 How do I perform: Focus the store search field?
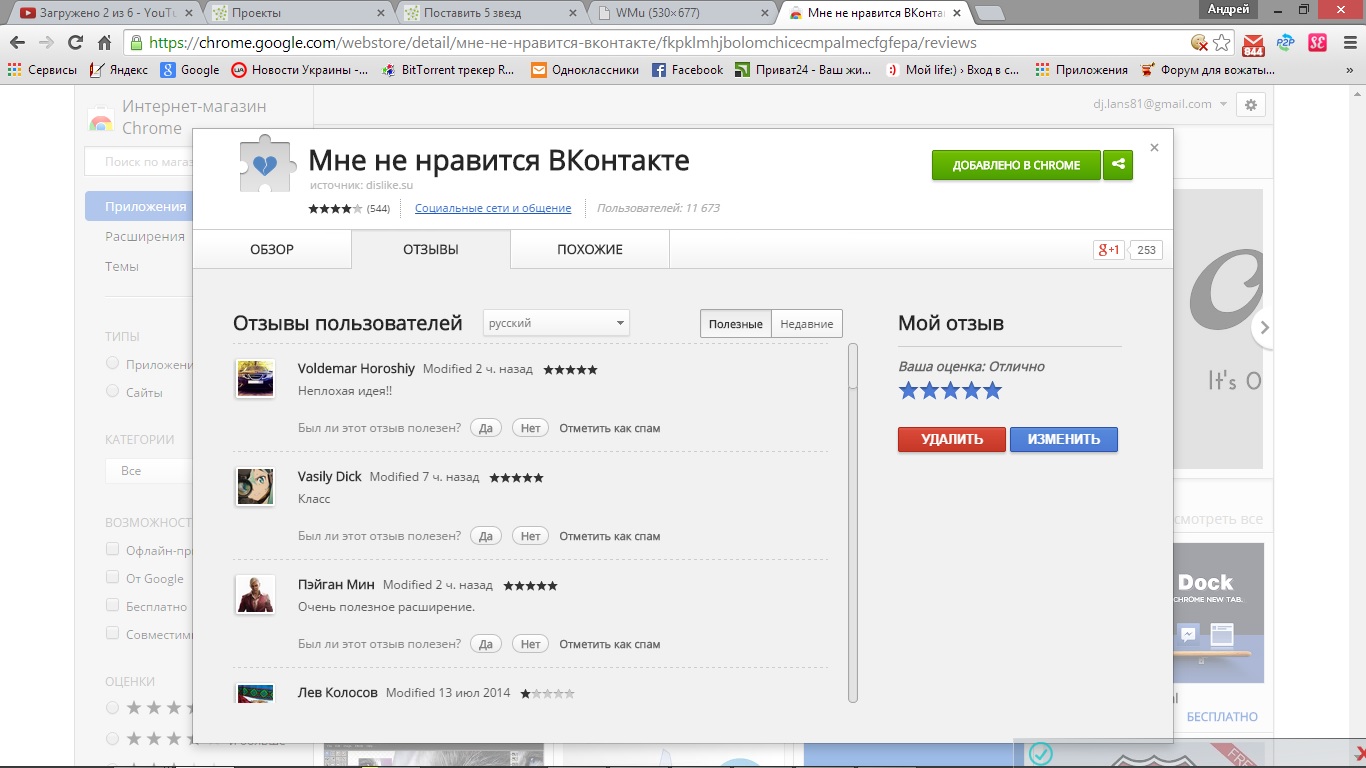click(x=138, y=161)
